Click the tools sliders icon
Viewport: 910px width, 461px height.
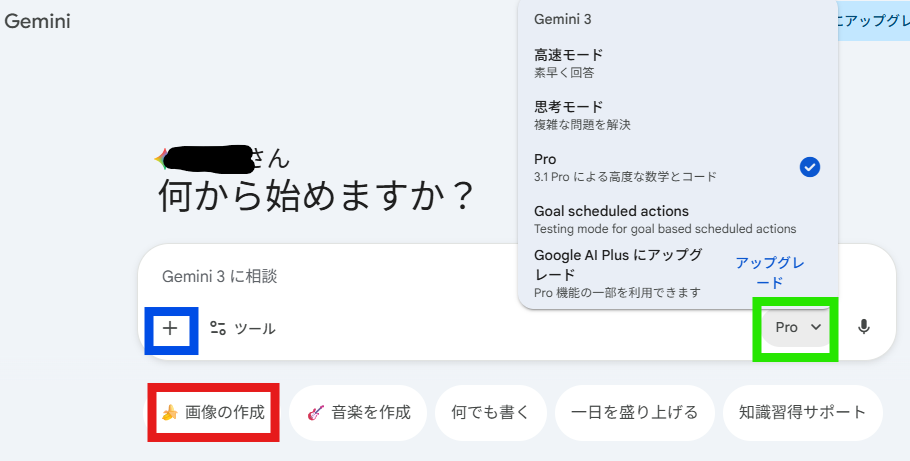pyautogui.click(x=218, y=328)
